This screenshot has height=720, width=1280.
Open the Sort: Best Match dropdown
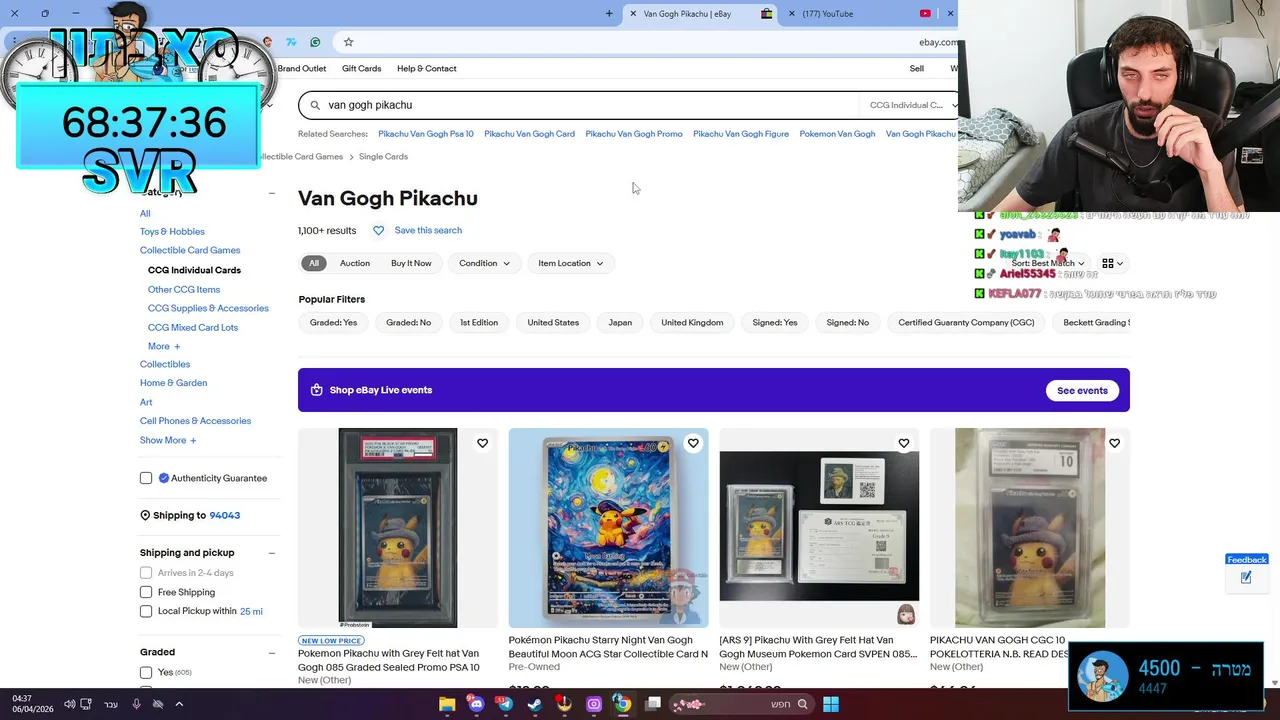coord(1048,263)
